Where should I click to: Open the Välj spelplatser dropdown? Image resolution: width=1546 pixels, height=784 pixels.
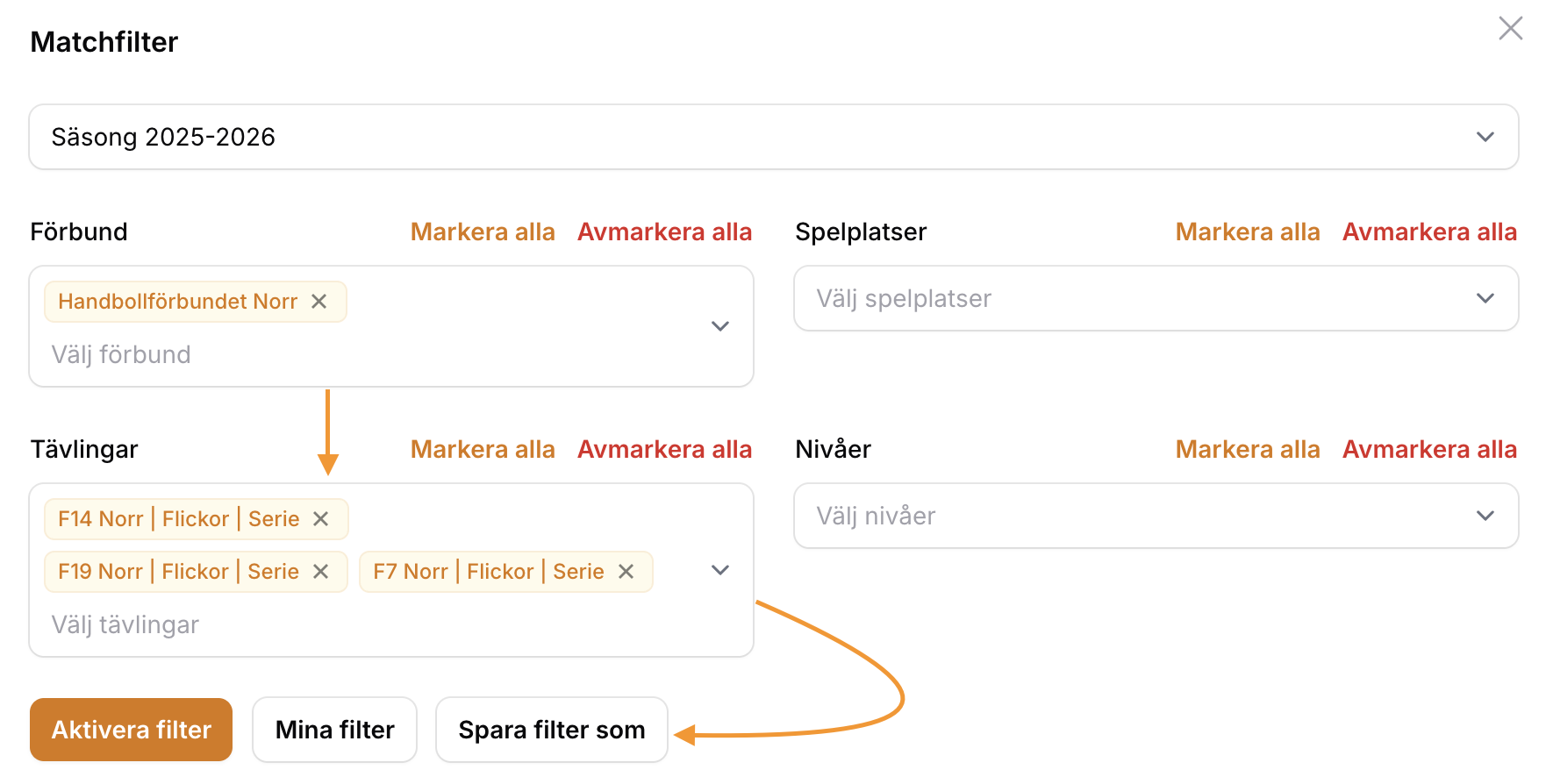(1156, 298)
